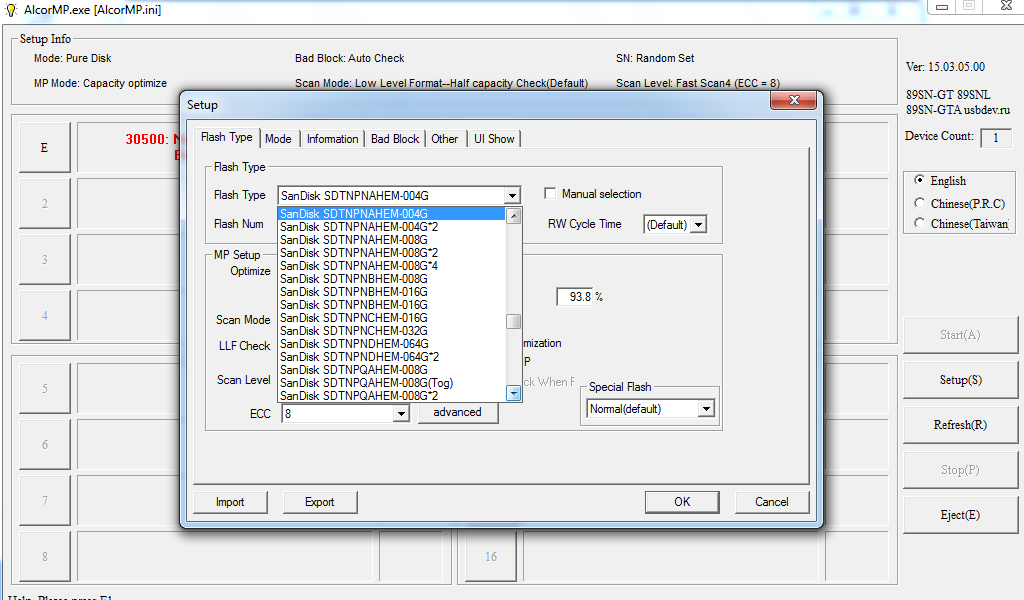This screenshot has height=600, width=1024.
Task: Switch to the Flash Type tab
Action: (226, 137)
